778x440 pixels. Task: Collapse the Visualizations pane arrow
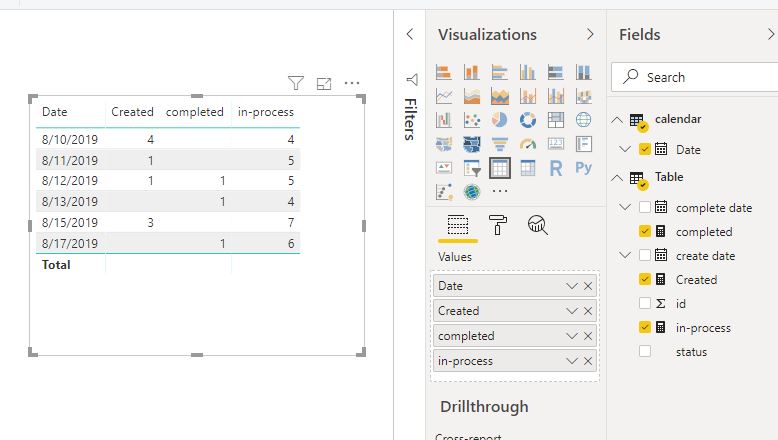590,34
